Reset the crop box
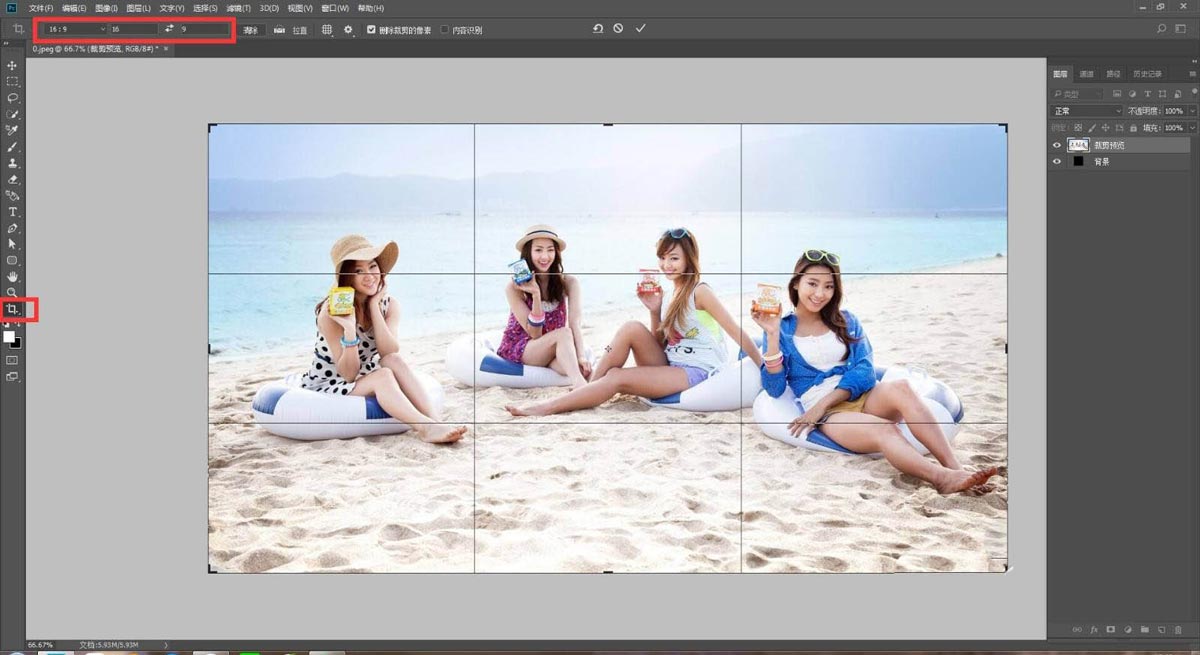1200x655 pixels. click(597, 28)
